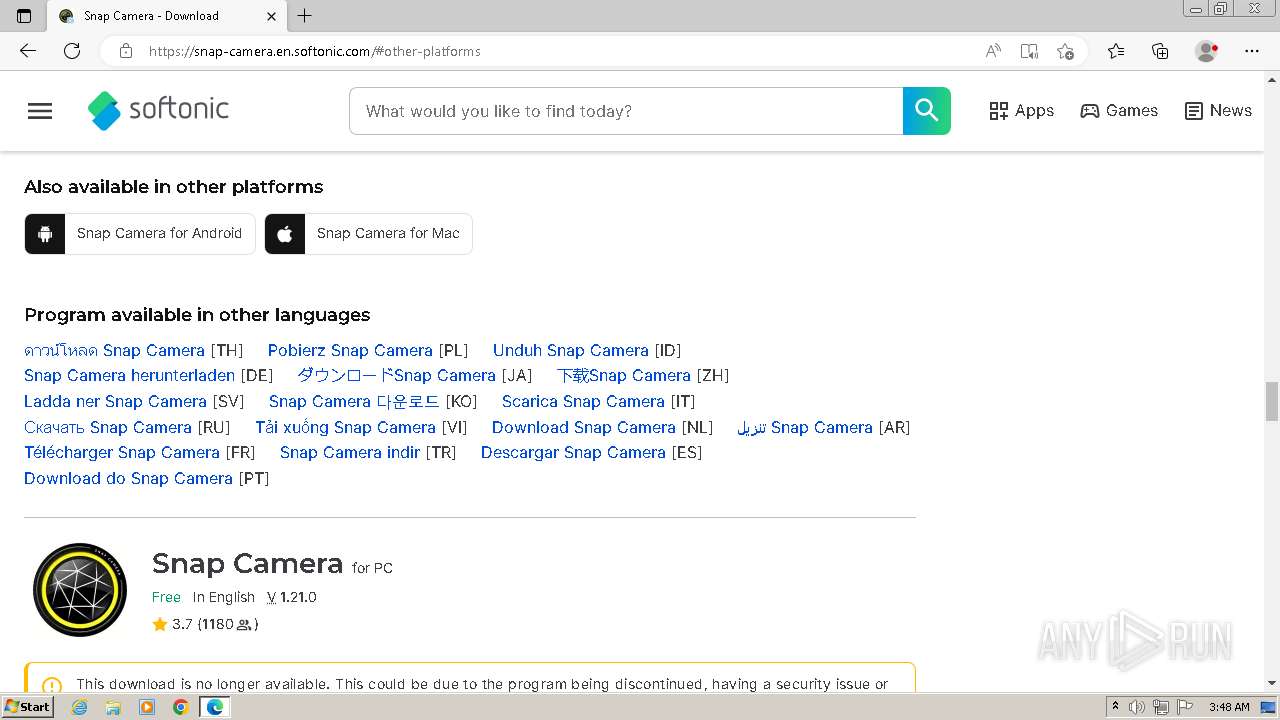Open the Collections icon
1280x720 pixels.
(x=1160, y=51)
